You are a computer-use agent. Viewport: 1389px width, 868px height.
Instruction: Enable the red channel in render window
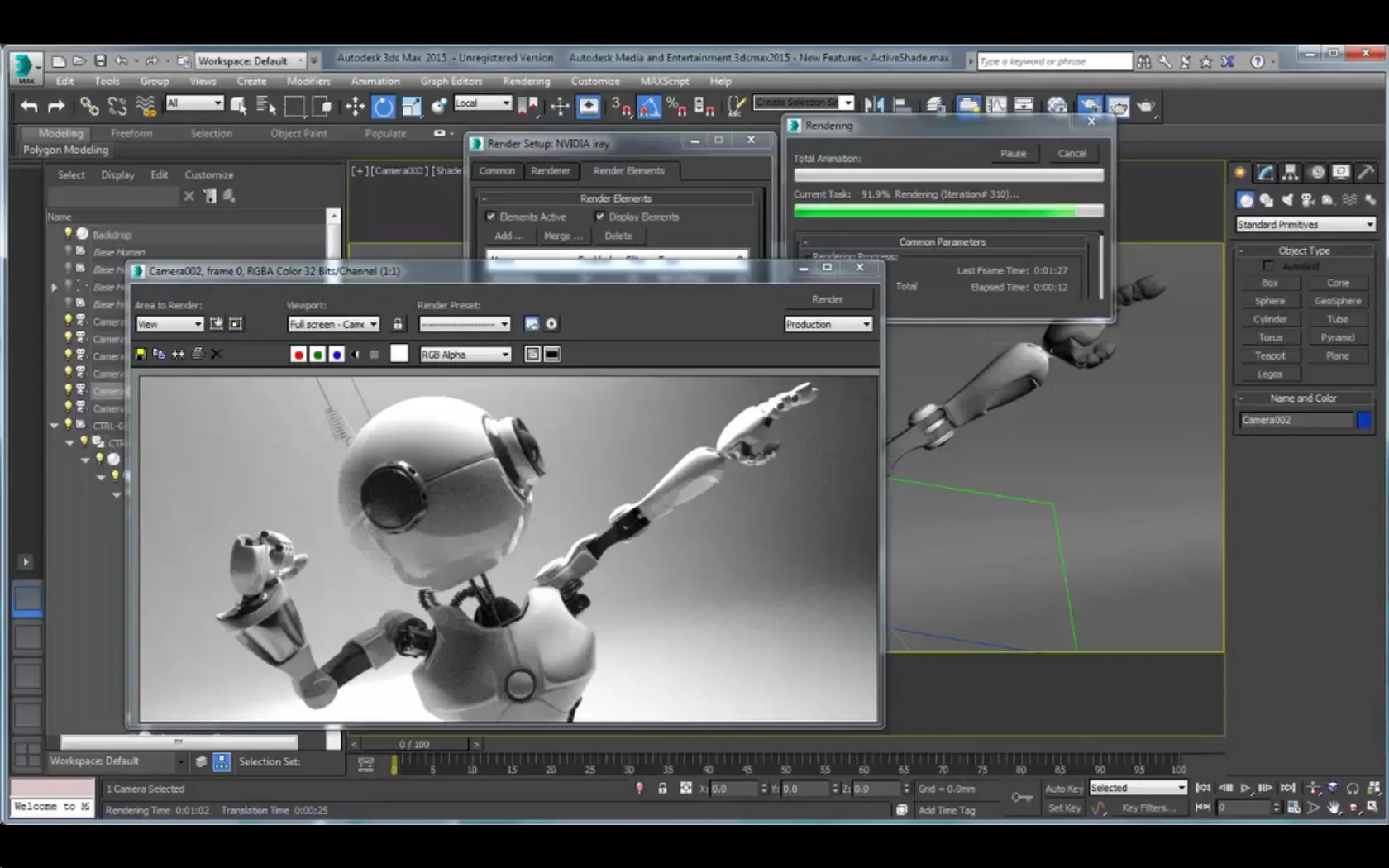(298, 355)
